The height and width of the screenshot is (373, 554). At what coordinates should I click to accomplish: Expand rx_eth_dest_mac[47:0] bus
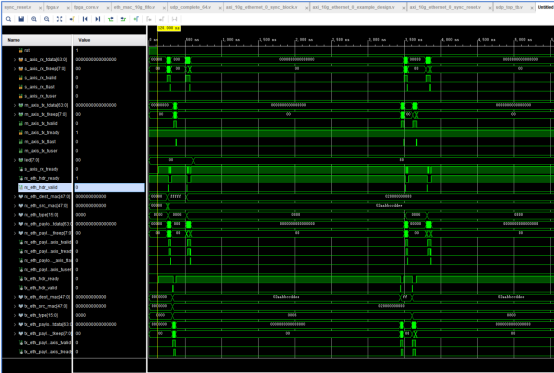coord(15,197)
